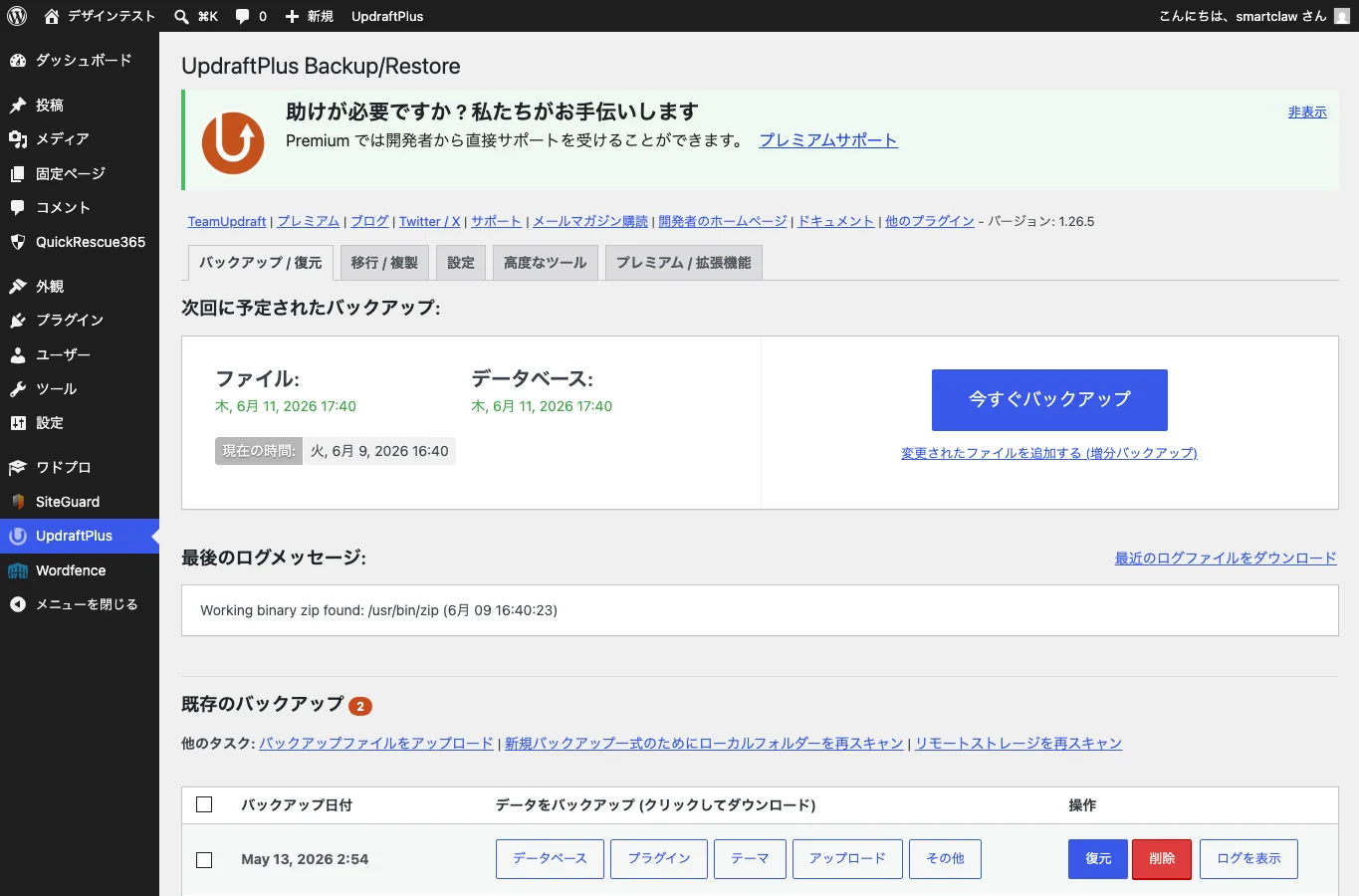Open the デザインテスト site home icon

coord(52,16)
